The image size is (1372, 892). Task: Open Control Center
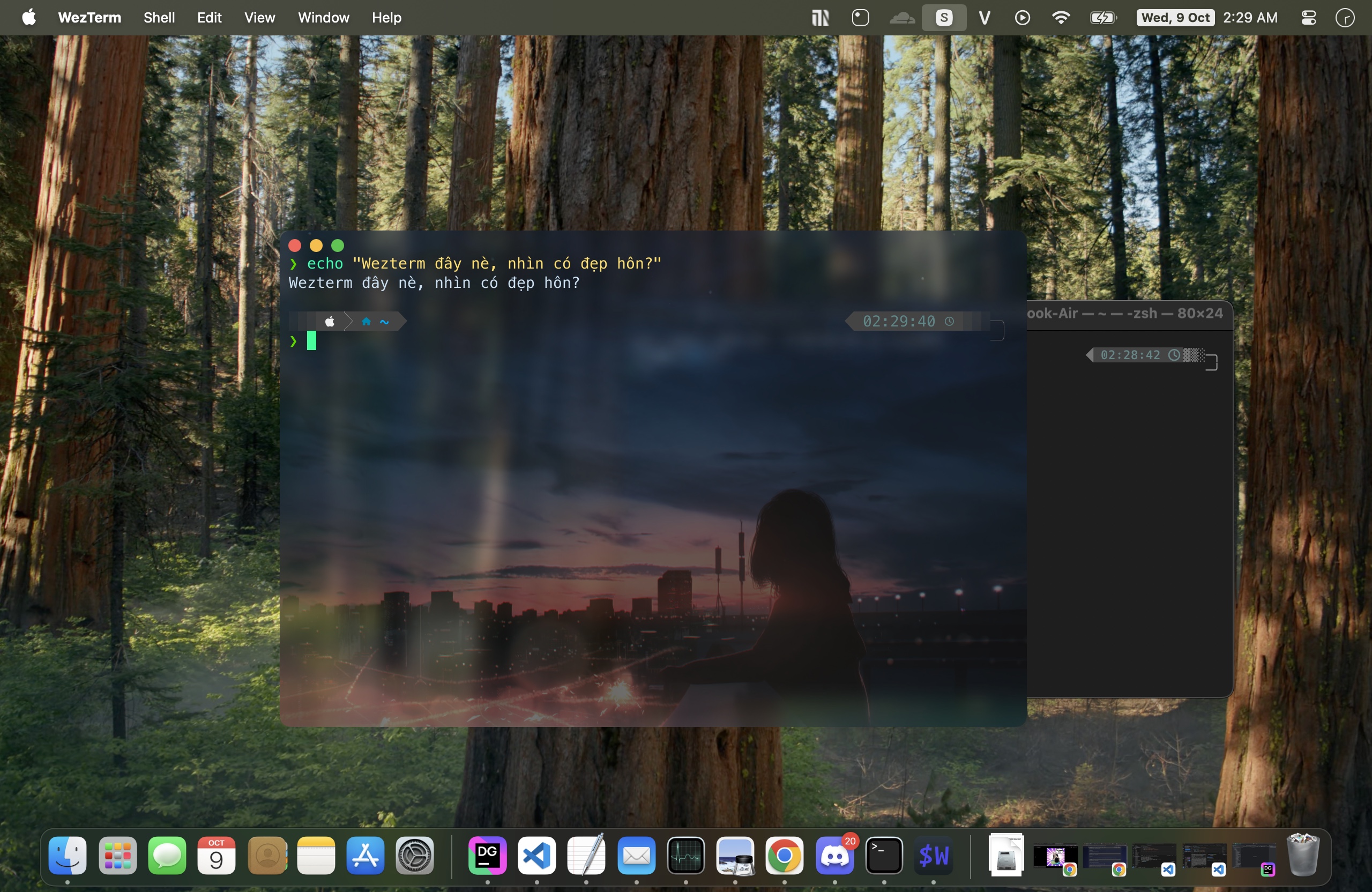point(1309,17)
